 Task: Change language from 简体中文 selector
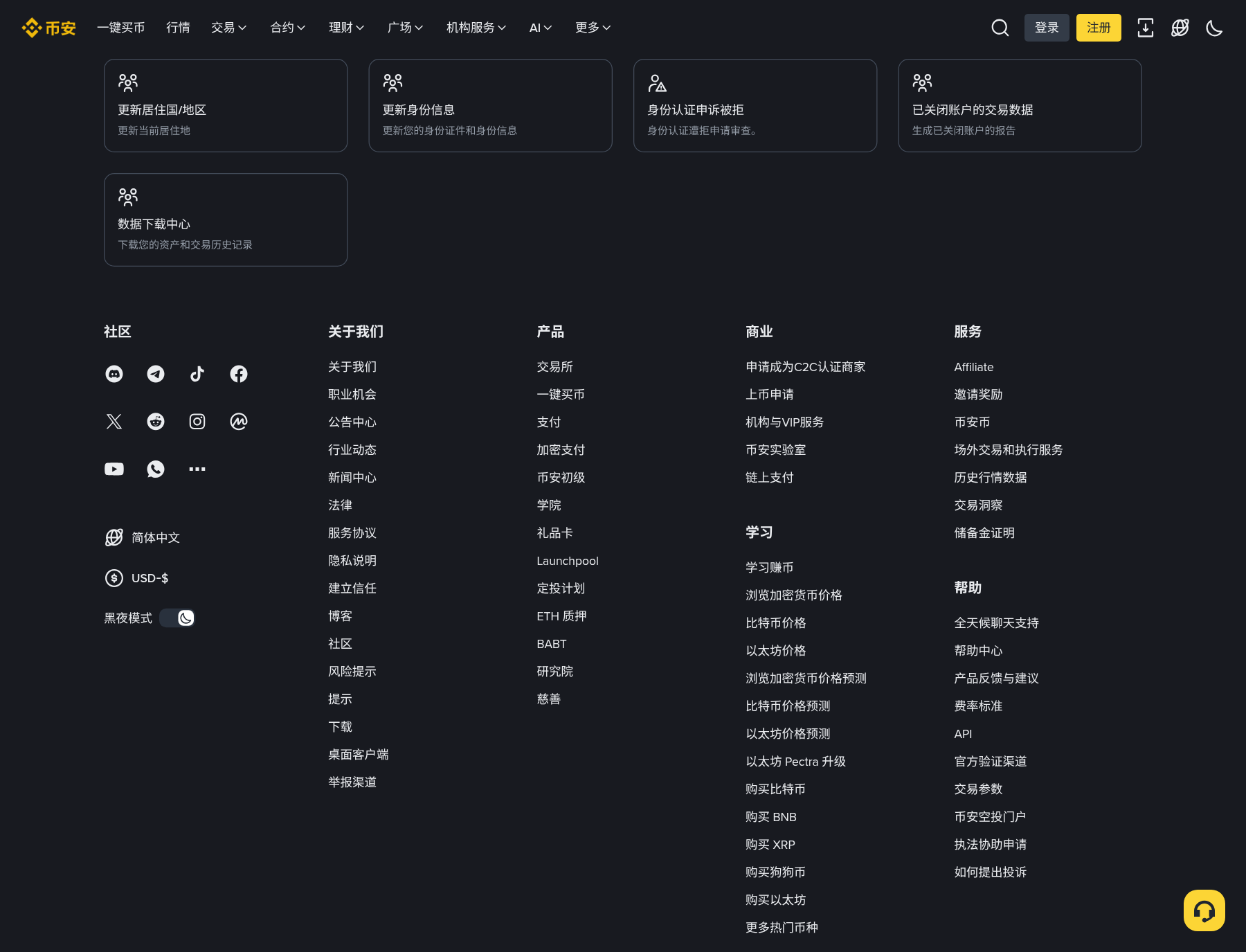click(143, 538)
